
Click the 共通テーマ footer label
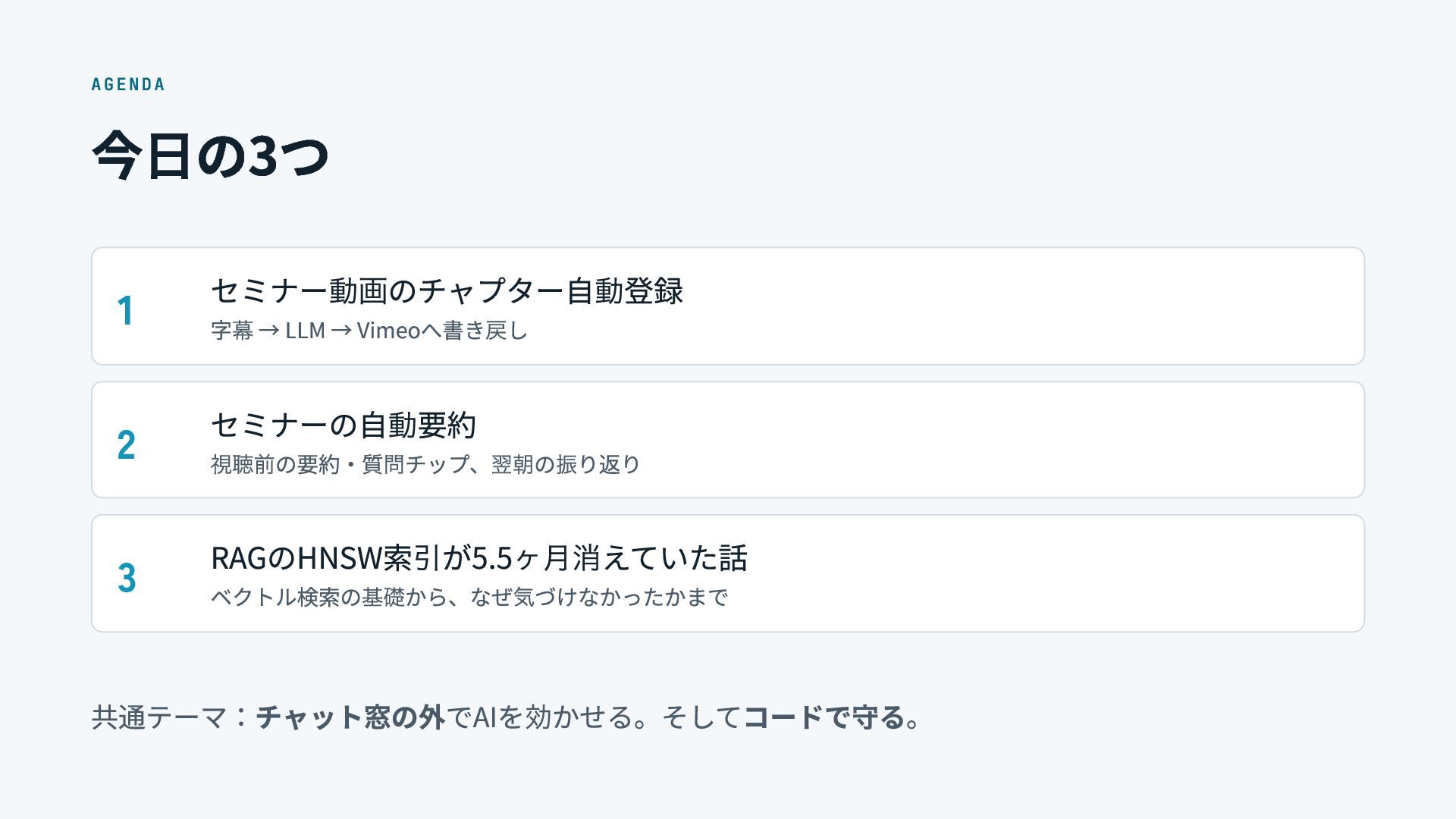click(159, 717)
